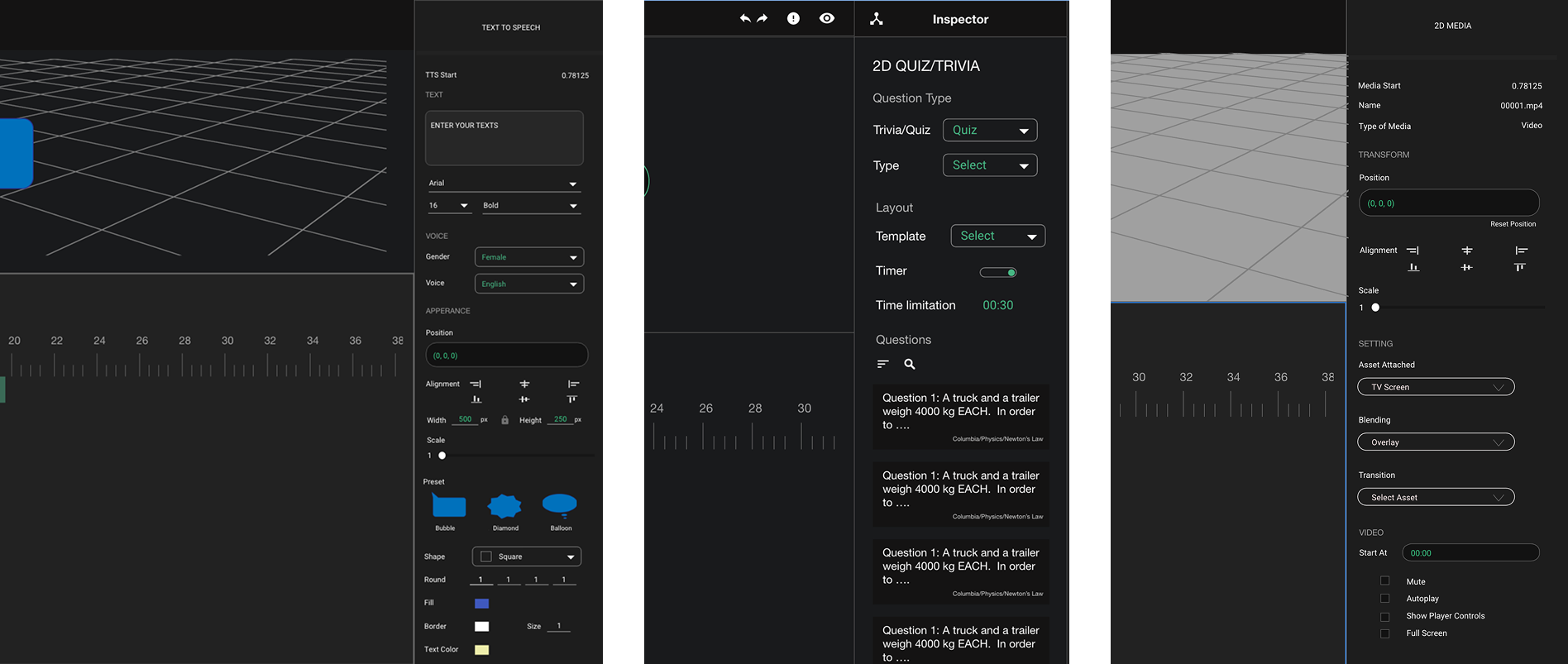
Task: Click align top icon in 2D Media panel
Action: pyautogui.click(x=1519, y=267)
